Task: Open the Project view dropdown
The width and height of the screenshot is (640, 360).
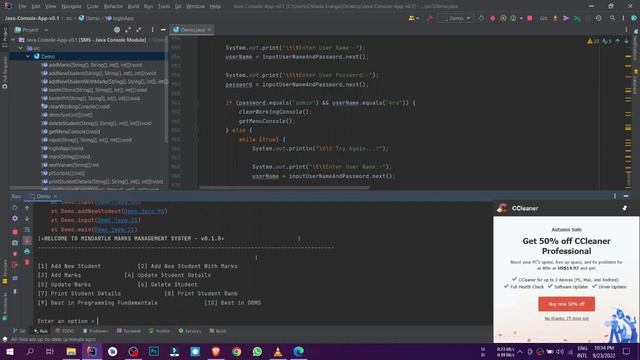Action: [x=46, y=30]
